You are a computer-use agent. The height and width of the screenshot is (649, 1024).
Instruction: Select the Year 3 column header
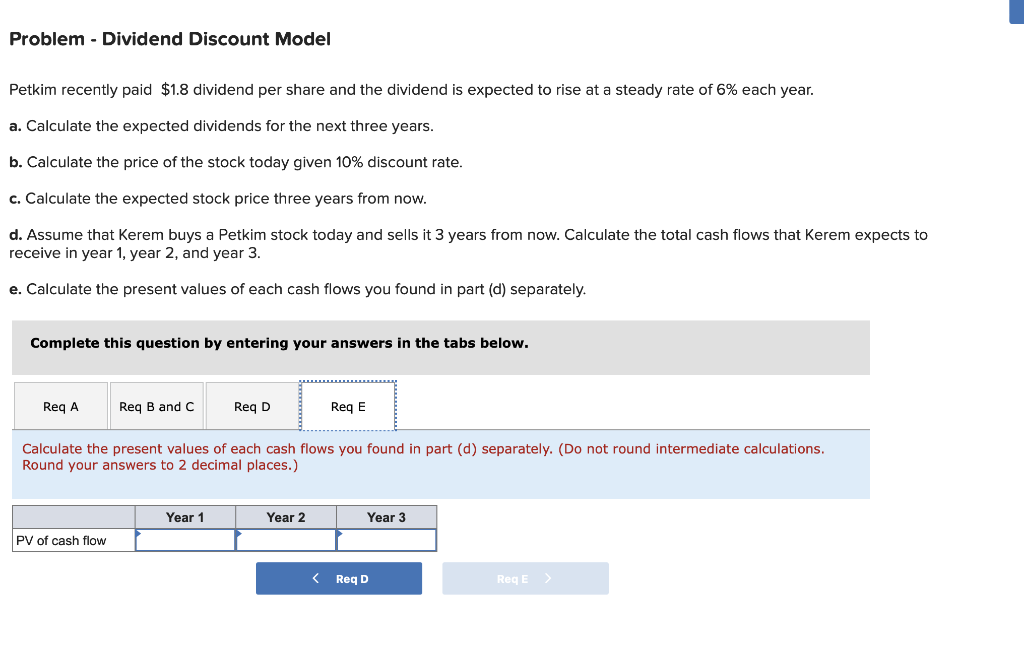[387, 517]
